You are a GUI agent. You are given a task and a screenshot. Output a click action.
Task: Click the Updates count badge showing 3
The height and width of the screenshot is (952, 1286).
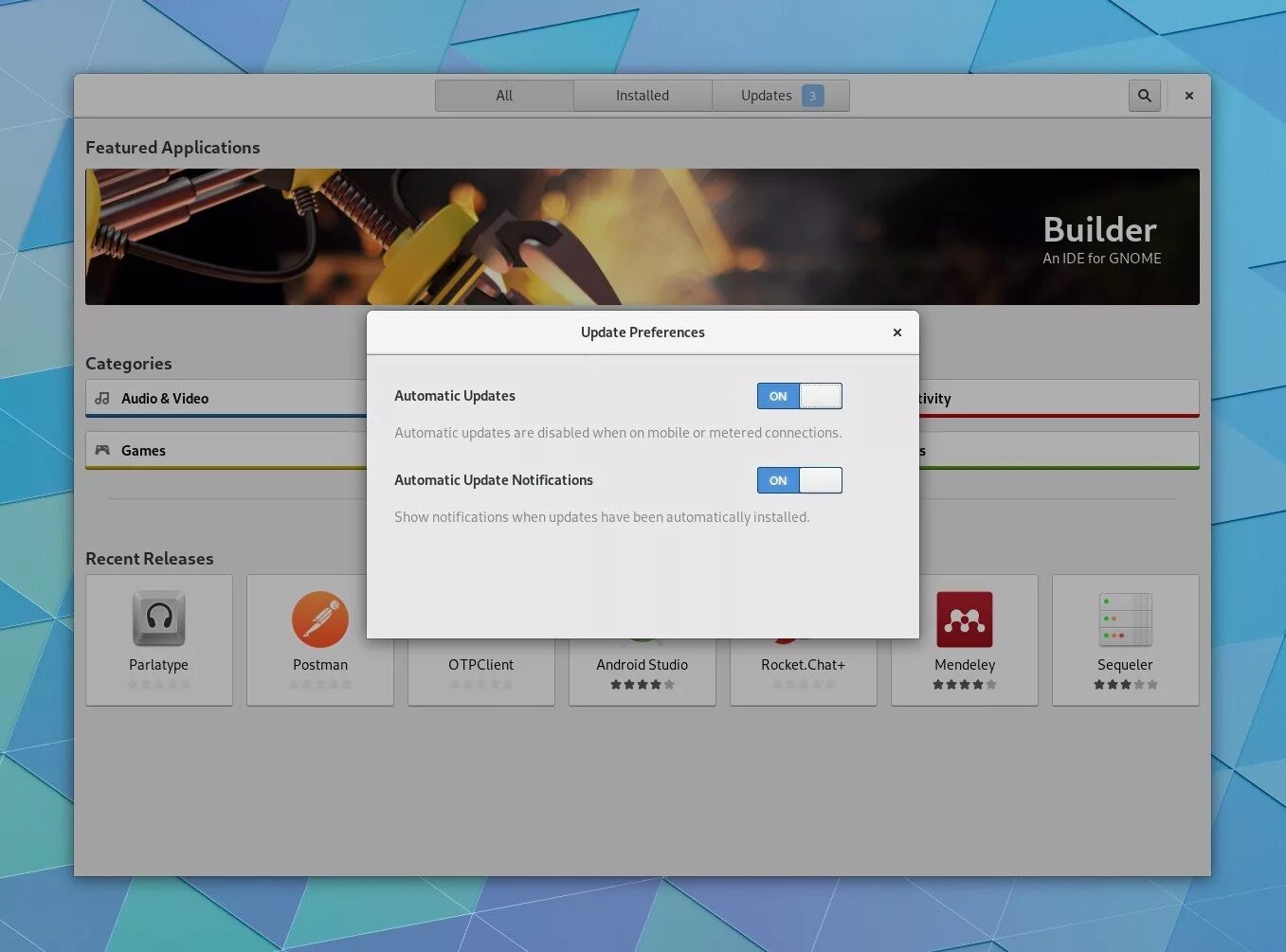(x=812, y=96)
